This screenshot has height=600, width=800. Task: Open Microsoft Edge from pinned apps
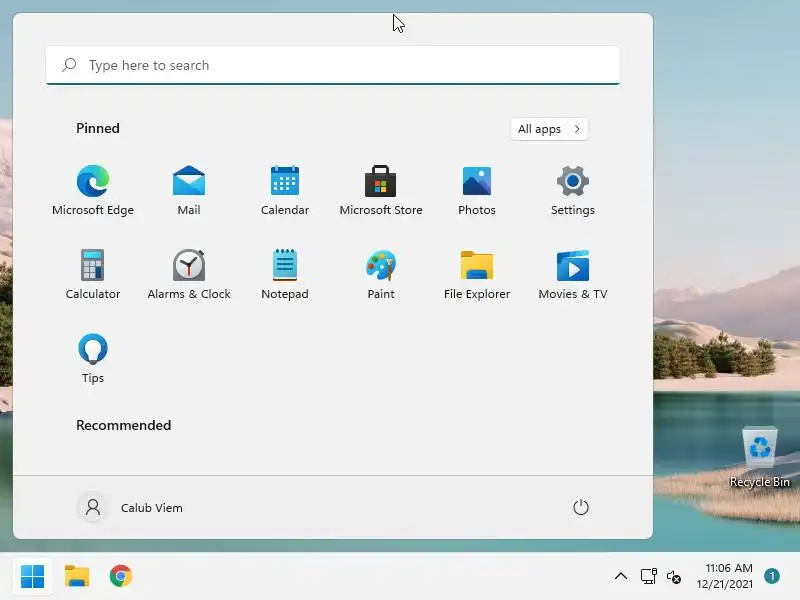click(x=93, y=190)
